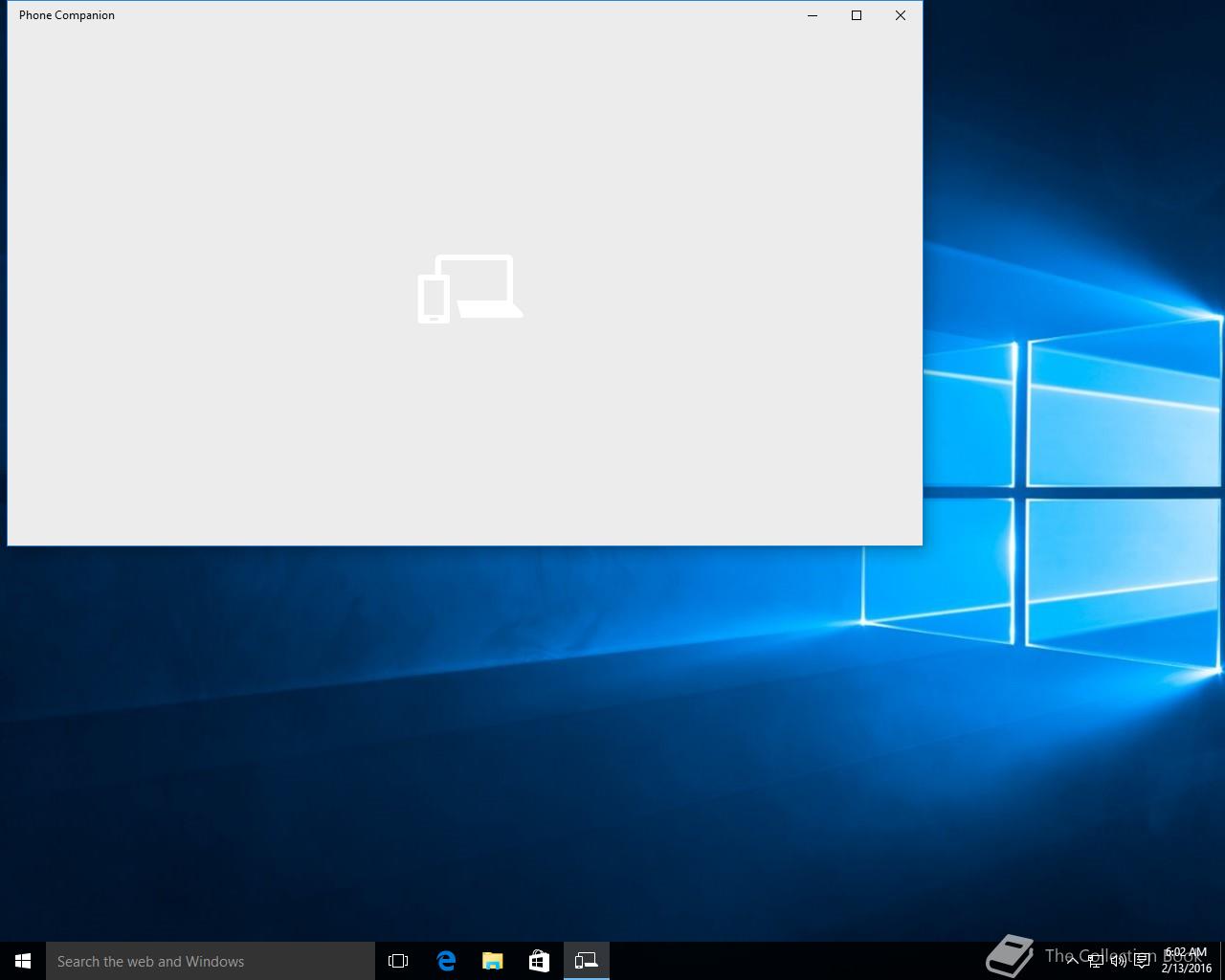Image resolution: width=1225 pixels, height=980 pixels.
Task: Launch Microsoft Edge from the taskbar
Action: tap(446, 961)
